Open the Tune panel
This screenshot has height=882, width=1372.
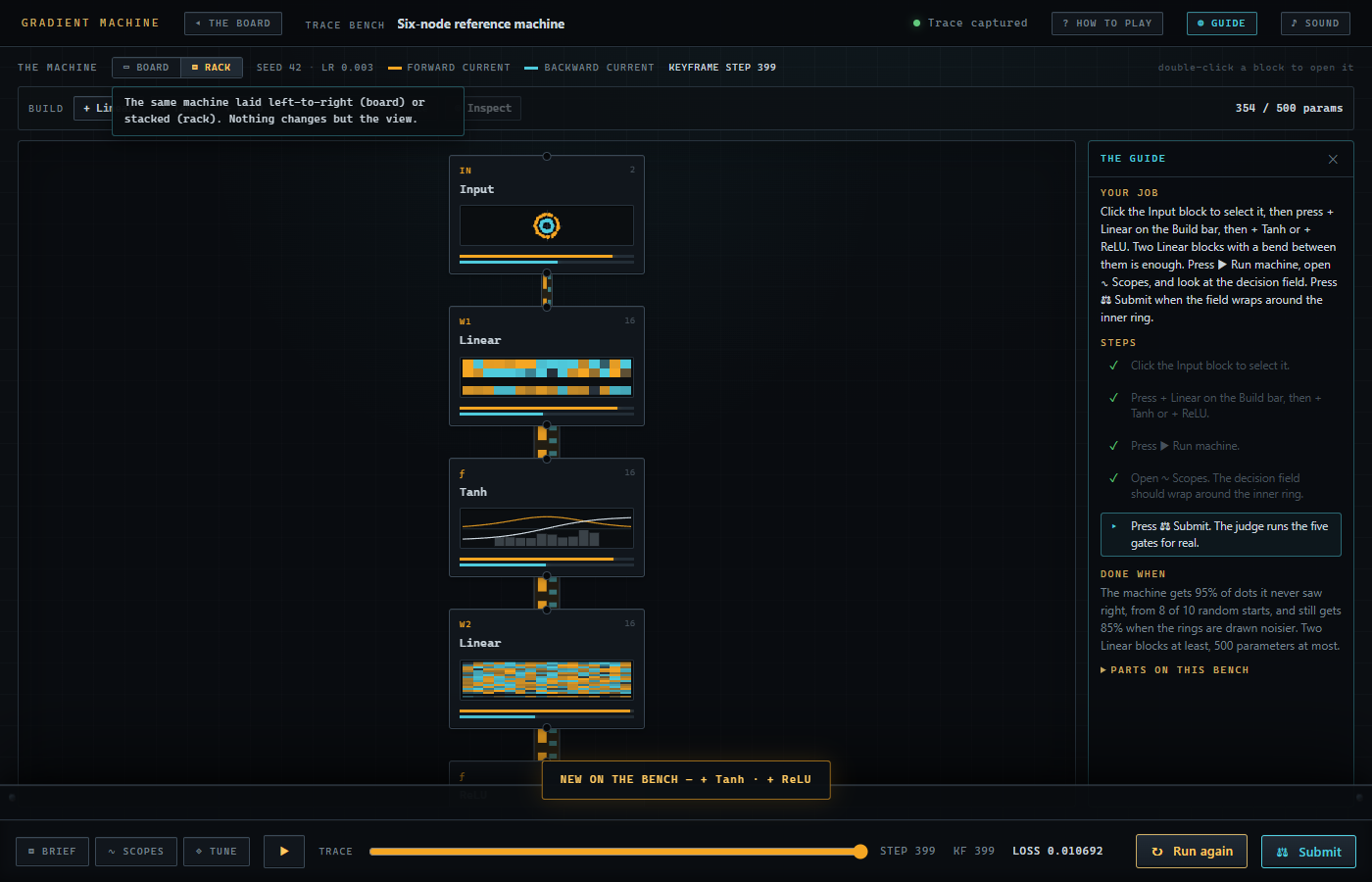[x=217, y=852]
